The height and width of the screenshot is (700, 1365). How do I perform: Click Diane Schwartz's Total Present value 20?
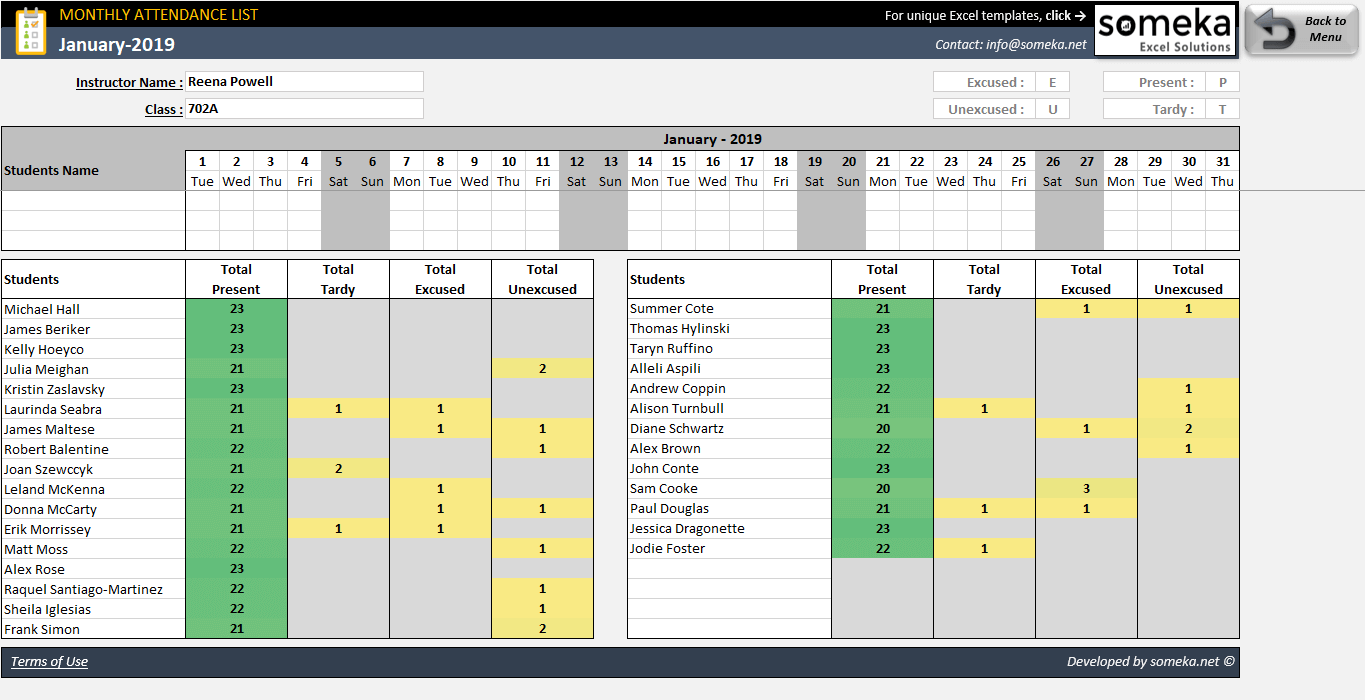click(882, 428)
